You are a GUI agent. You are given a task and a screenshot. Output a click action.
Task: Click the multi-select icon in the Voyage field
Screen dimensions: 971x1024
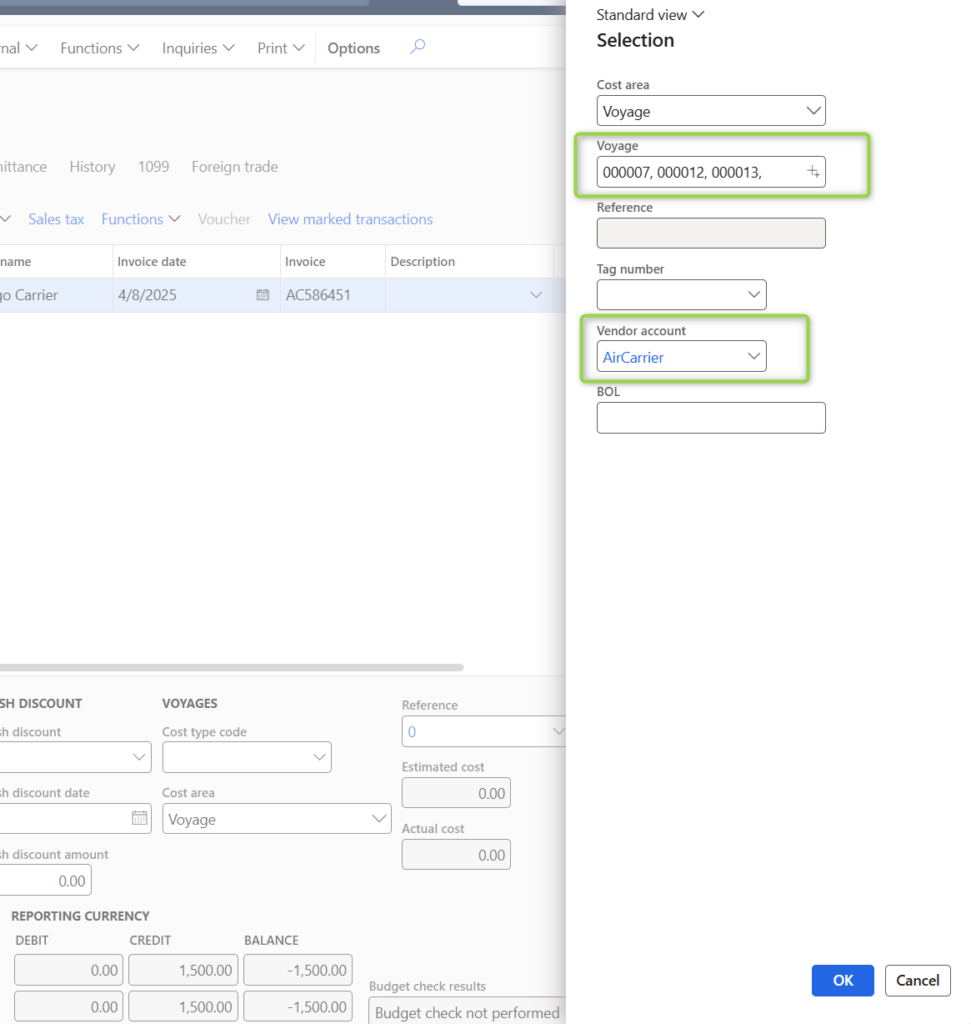coord(812,172)
